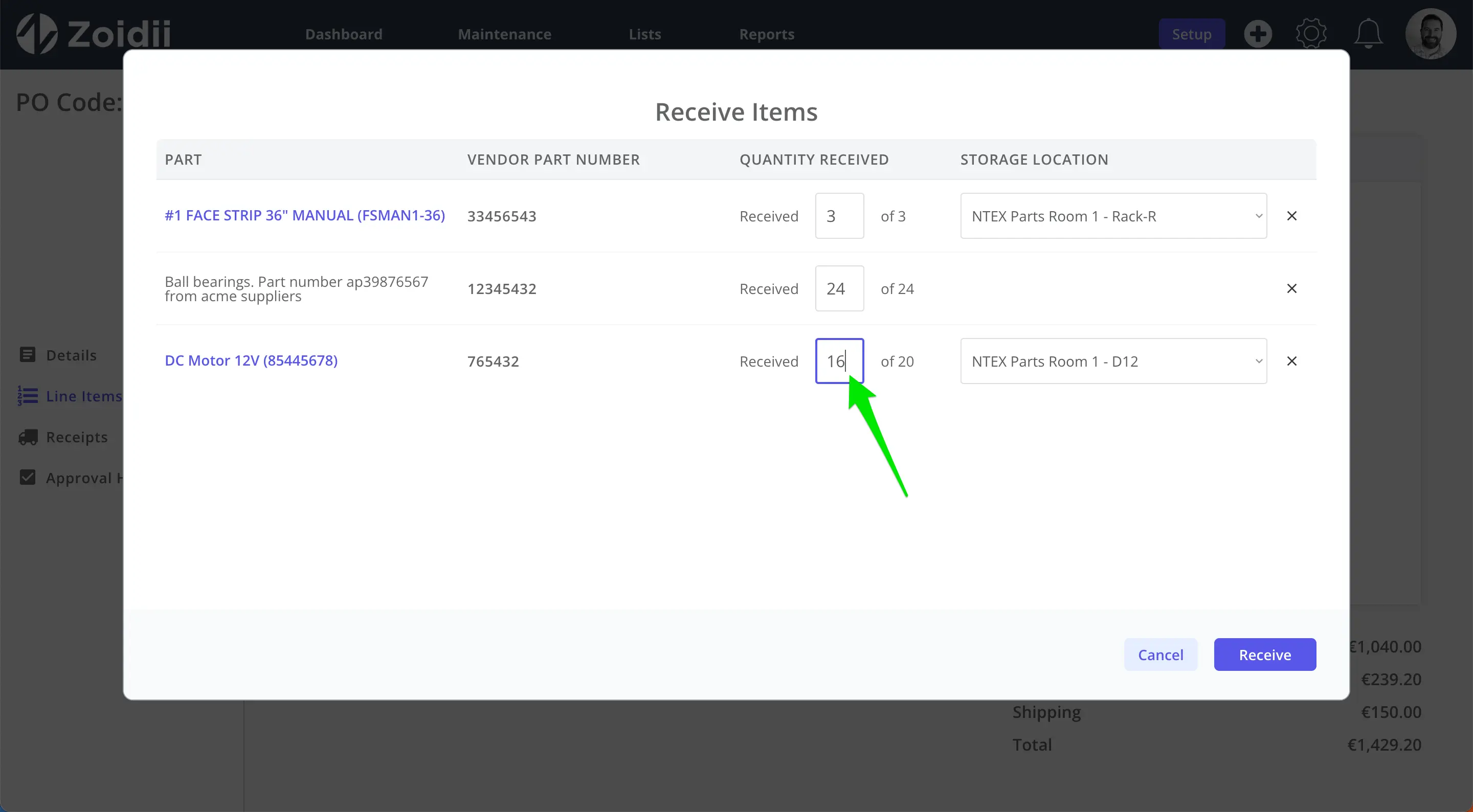
Task: Click the QUANTITY RECEIVED column header
Action: pos(814,160)
